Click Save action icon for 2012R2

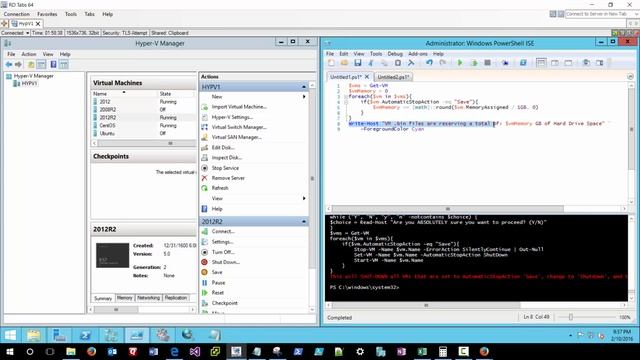click(x=205, y=272)
